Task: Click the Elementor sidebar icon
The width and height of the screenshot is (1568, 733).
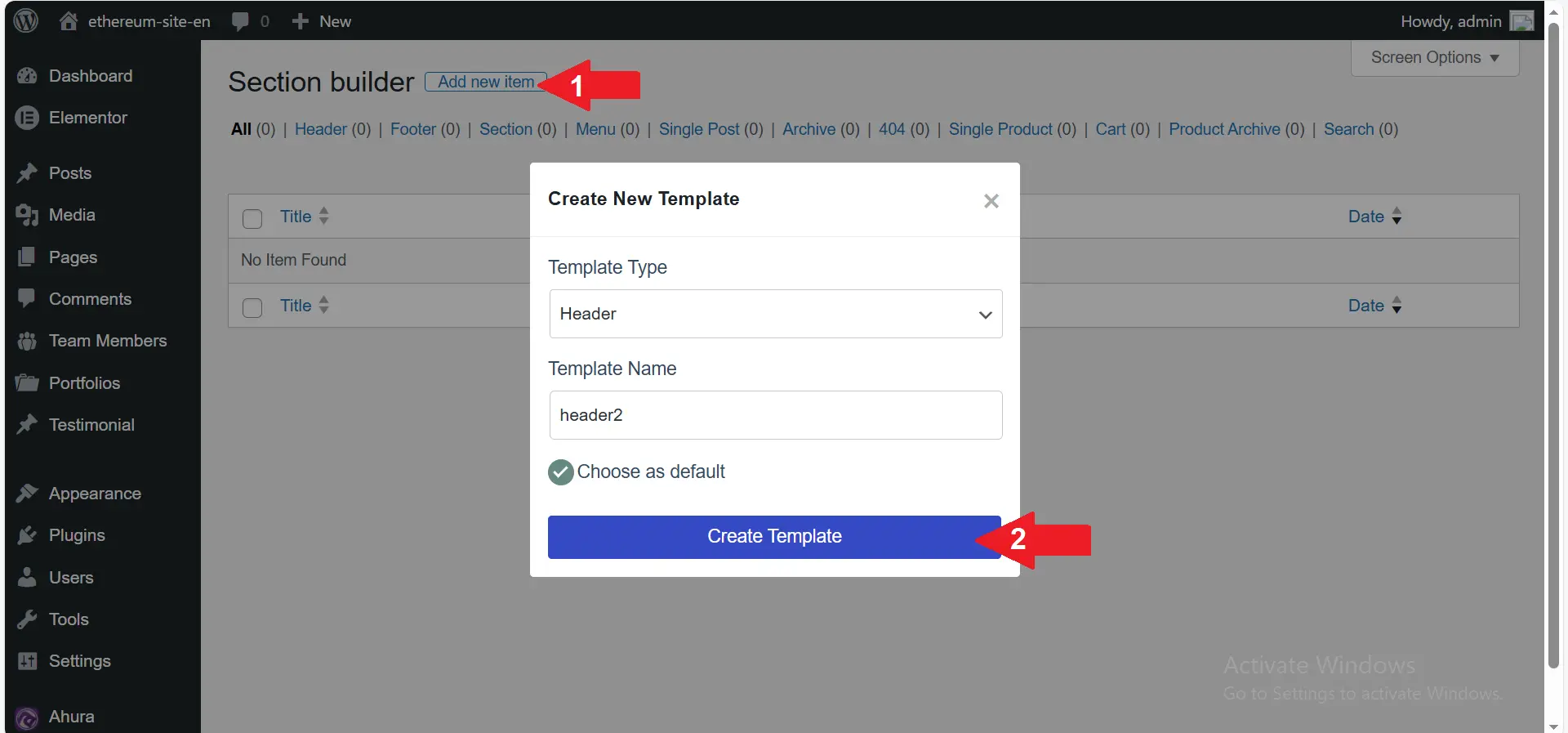Action: [27, 118]
